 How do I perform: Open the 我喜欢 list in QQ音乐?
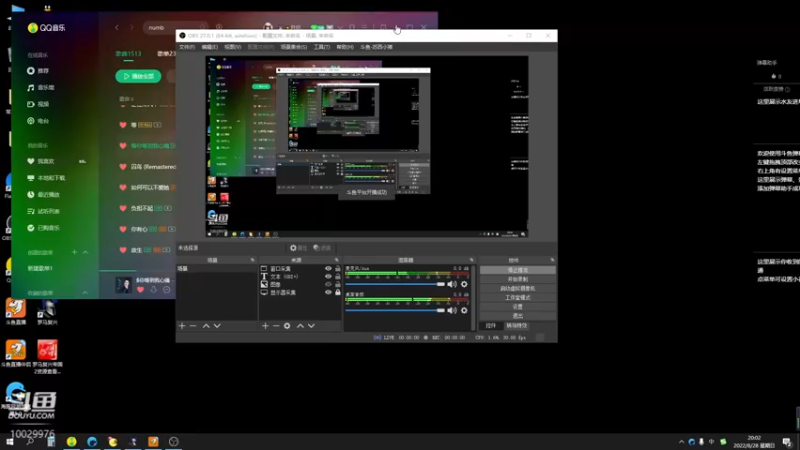41,161
